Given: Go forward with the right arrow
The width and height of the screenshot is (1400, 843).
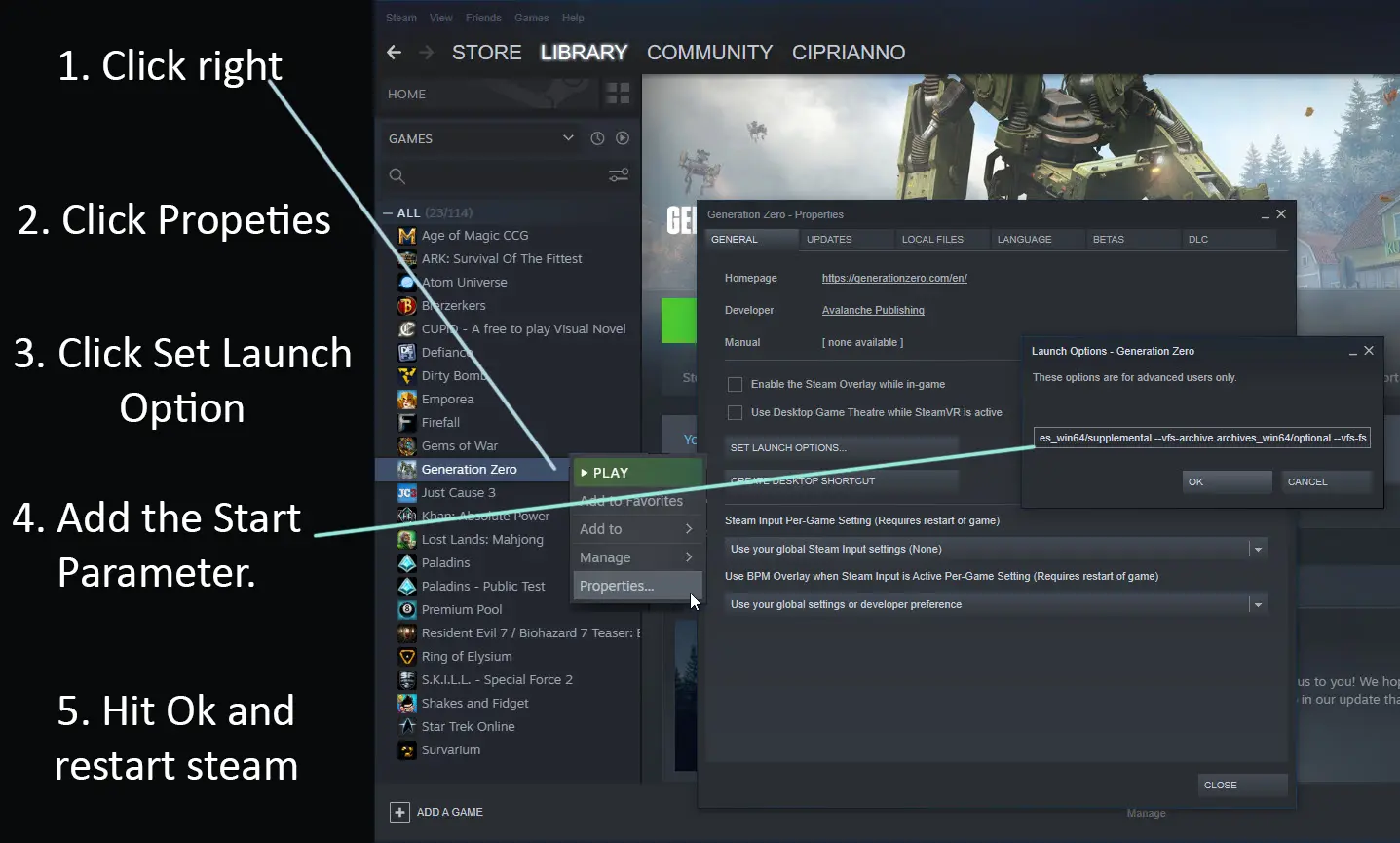Looking at the screenshot, I should click(426, 53).
